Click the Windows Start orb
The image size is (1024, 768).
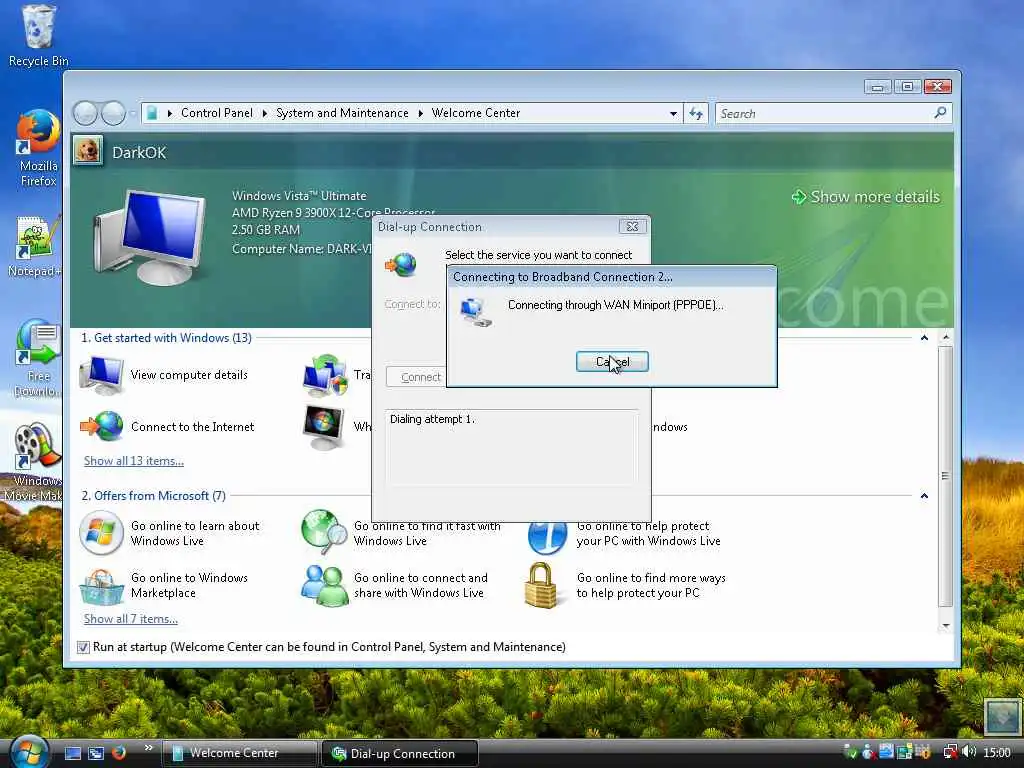(29, 751)
